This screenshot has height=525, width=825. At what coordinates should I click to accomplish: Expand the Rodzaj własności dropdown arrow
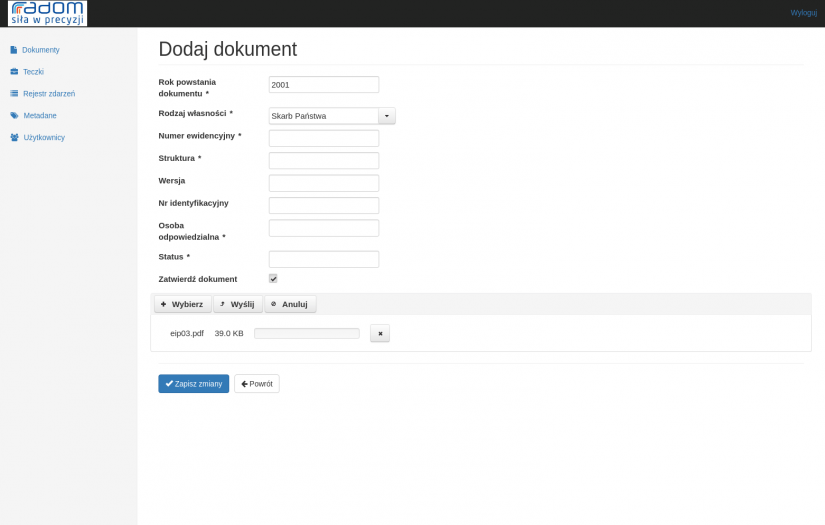click(x=387, y=116)
